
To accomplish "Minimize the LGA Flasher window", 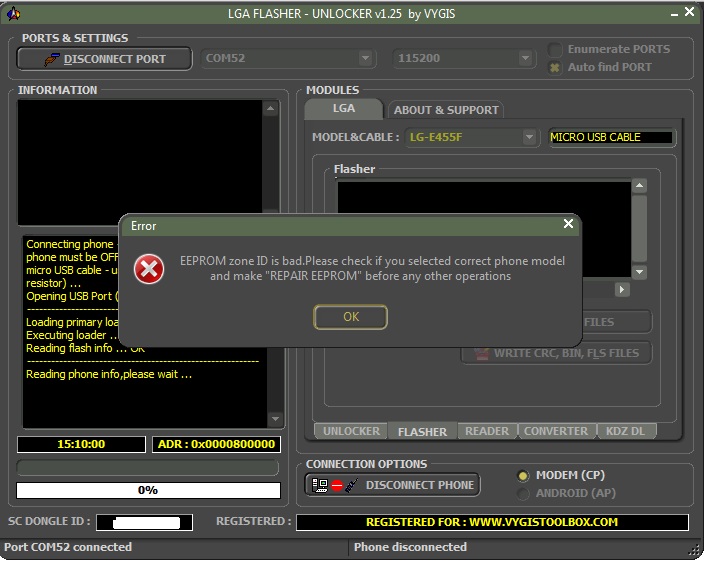I will point(674,14).
